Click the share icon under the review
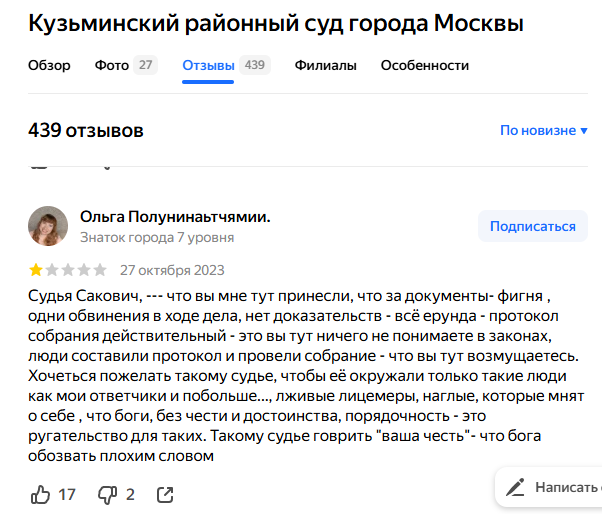Image resolution: width=602 pixels, height=514 pixels. (x=166, y=494)
